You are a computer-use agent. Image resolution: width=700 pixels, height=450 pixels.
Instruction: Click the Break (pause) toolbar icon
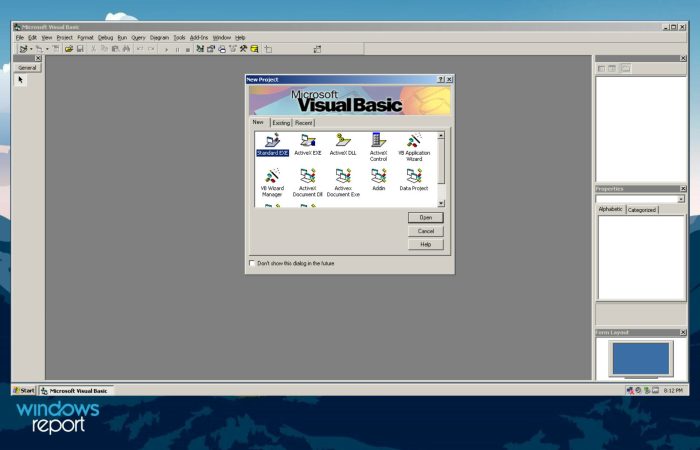[x=177, y=49]
